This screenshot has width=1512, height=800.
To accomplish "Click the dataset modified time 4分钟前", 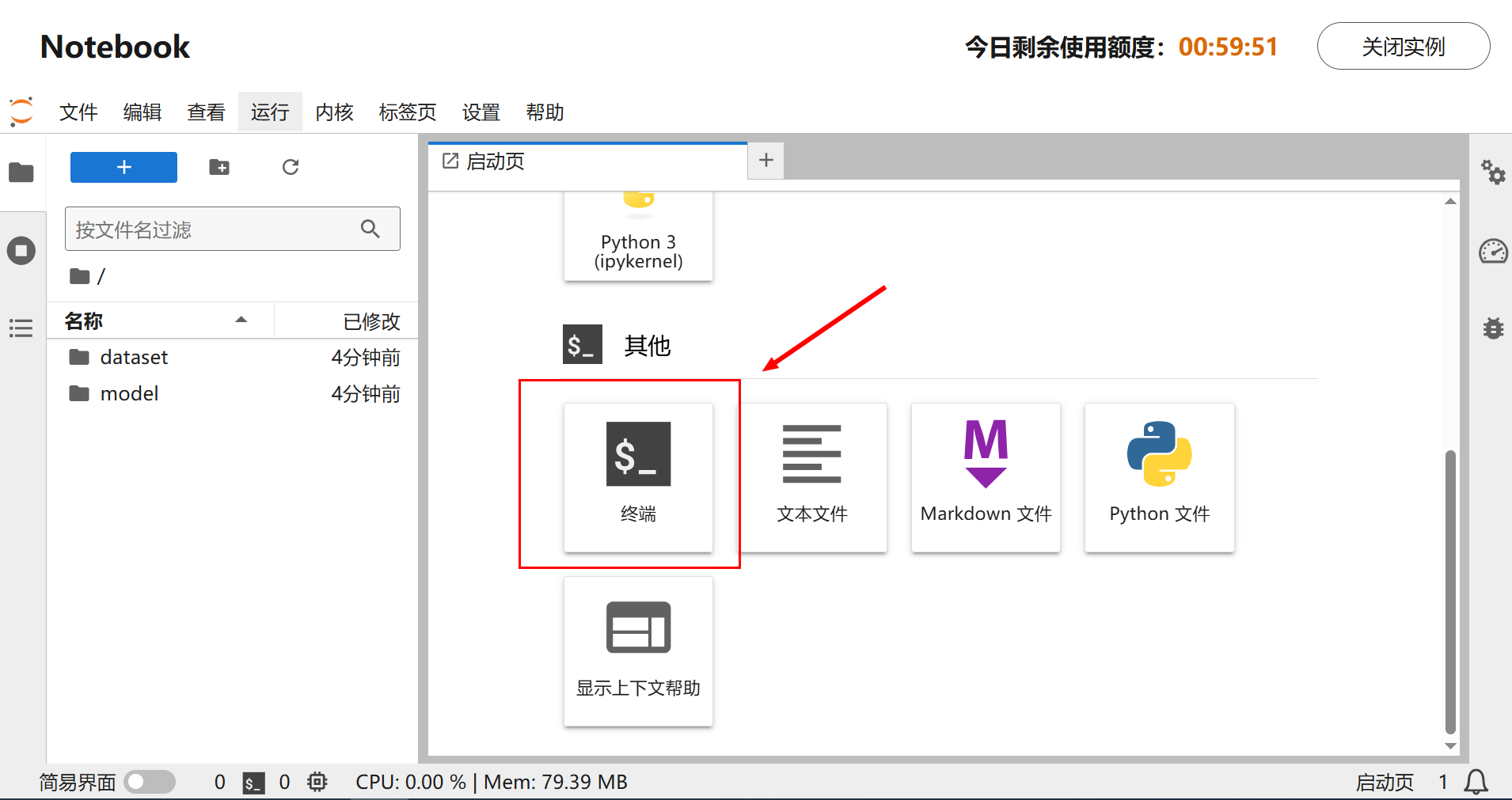I will point(366,357).
